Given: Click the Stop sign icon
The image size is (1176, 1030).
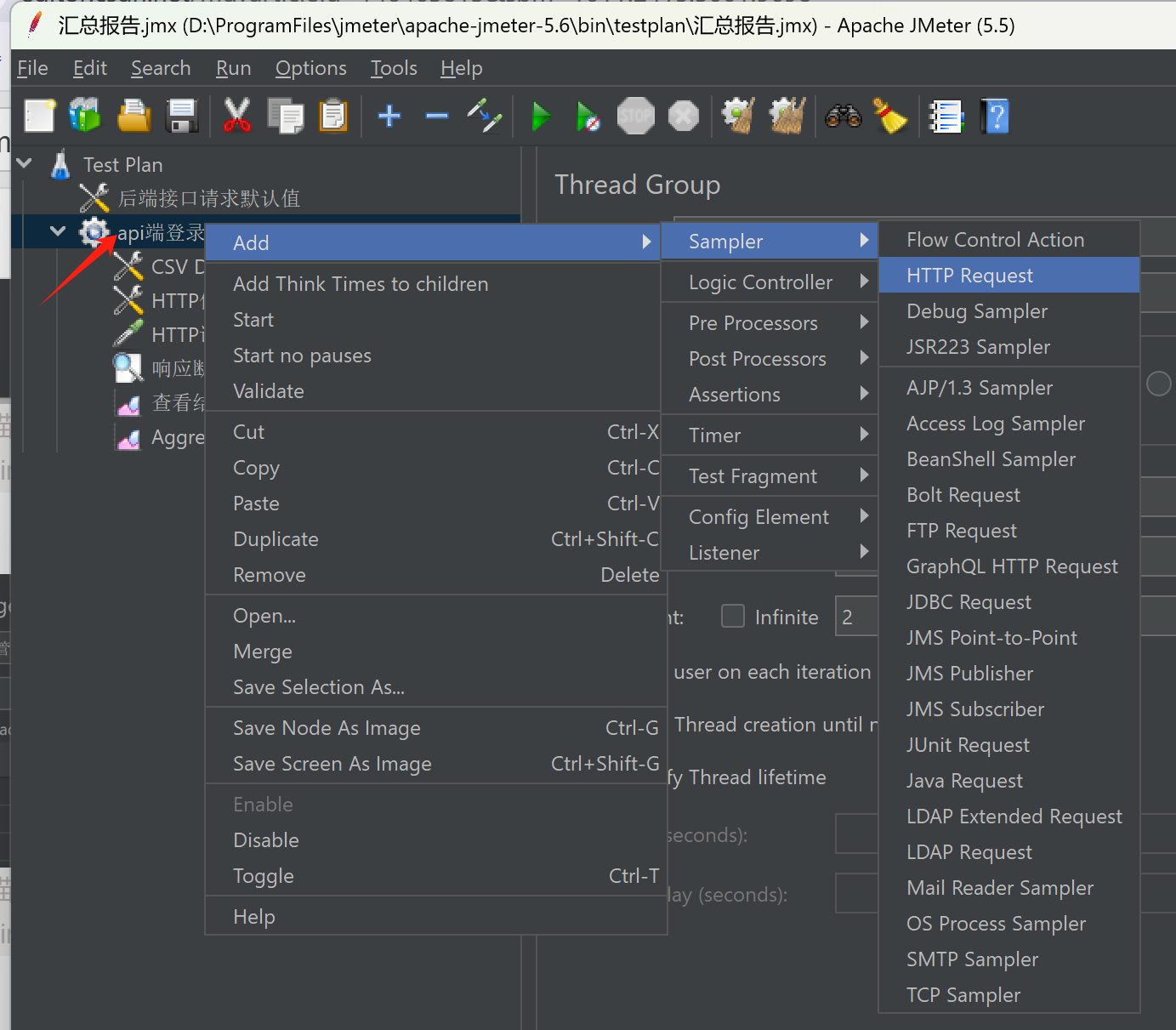Looking at the screenshot, I should click(635, 117).
